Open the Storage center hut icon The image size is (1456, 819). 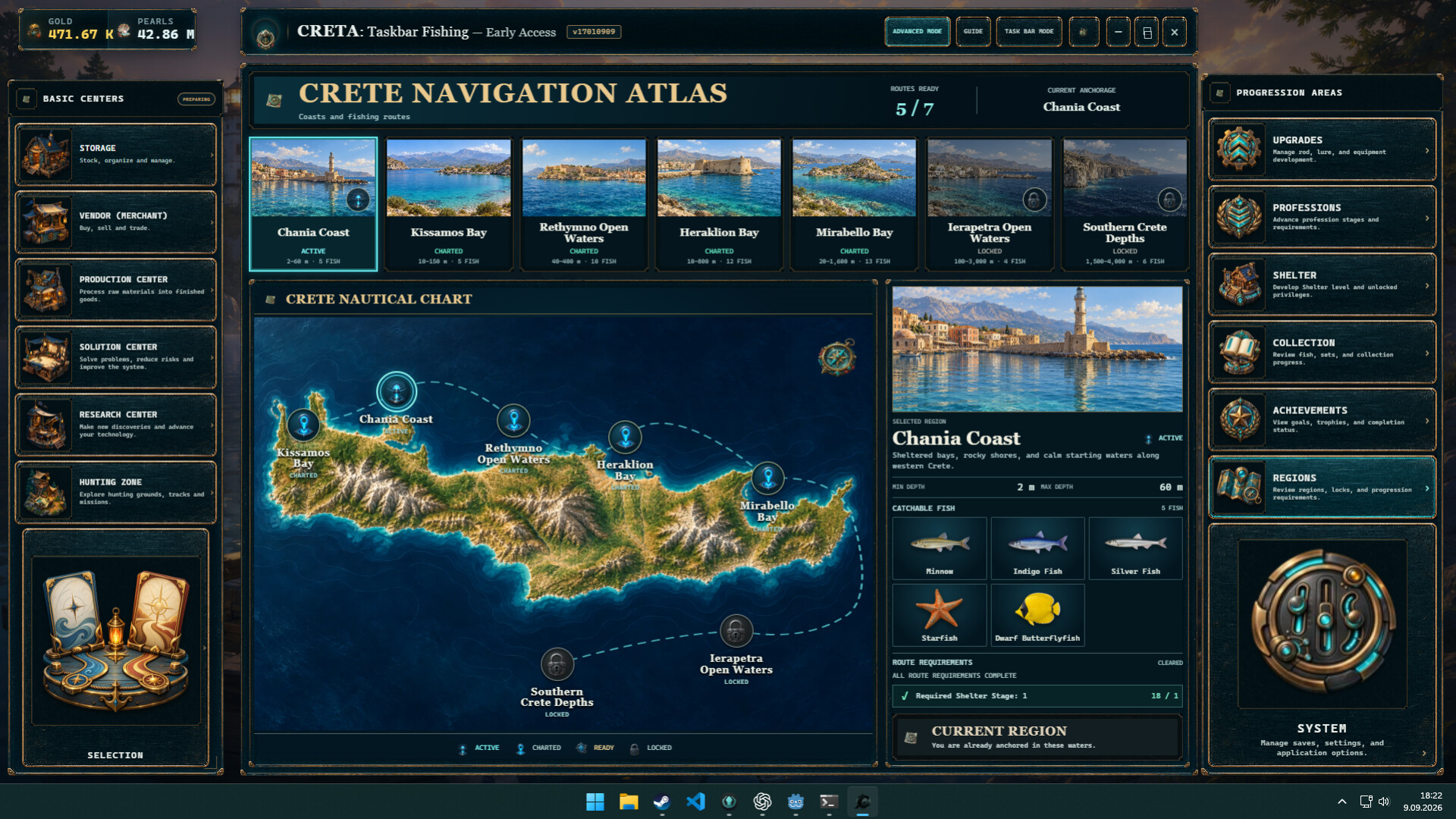coord(46,154)
